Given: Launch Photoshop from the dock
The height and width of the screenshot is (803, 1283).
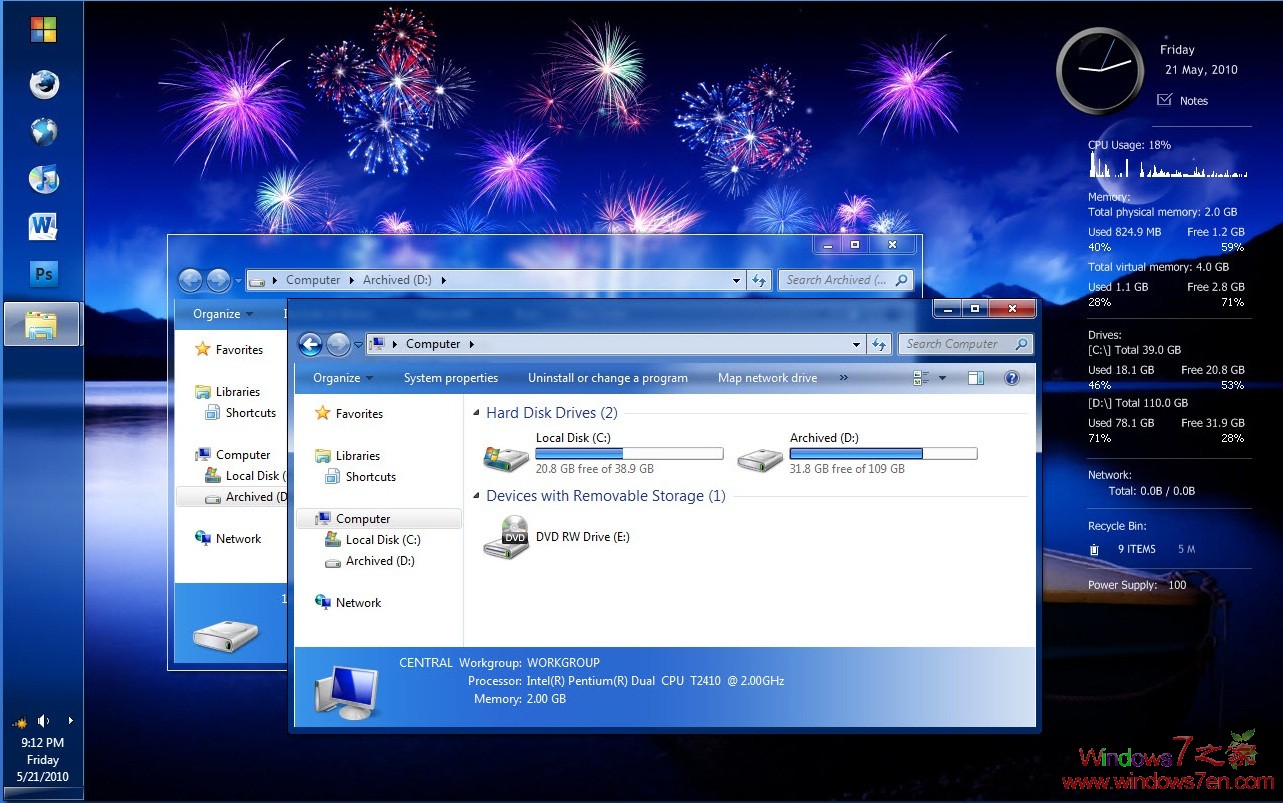Looking at the screenshot, I should coord(43,273).
